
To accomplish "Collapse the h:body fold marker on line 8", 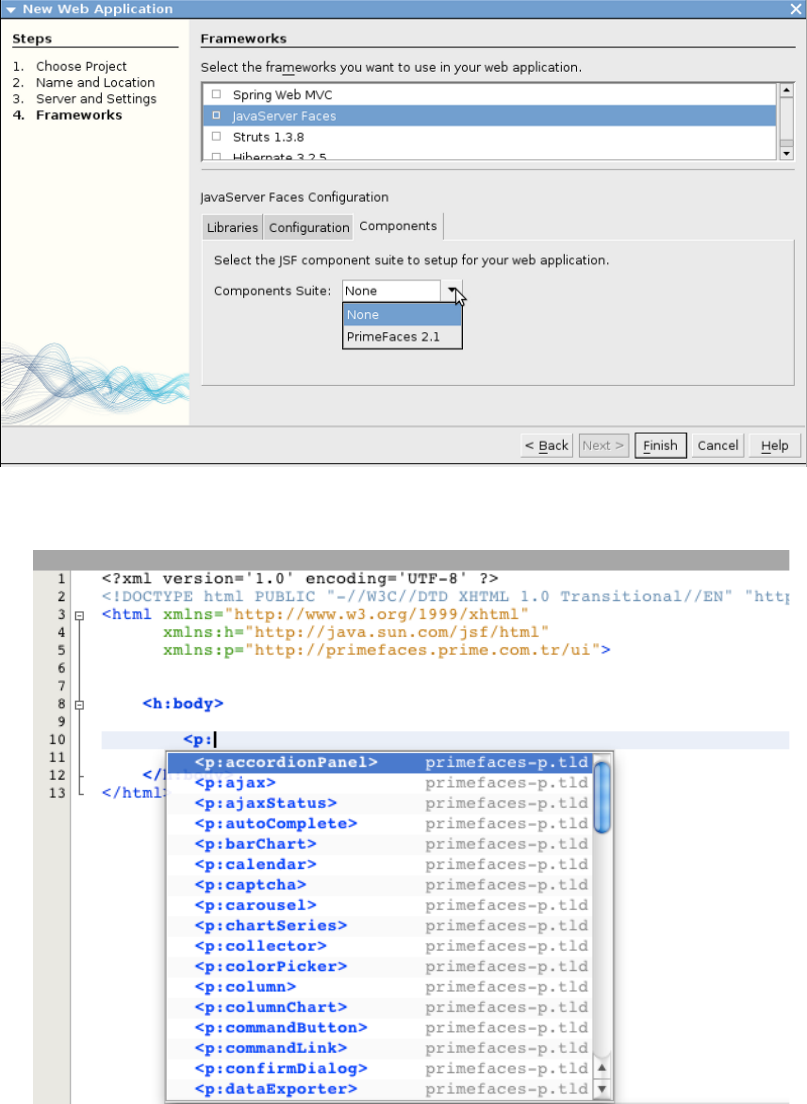I will [x=80, y=705].
